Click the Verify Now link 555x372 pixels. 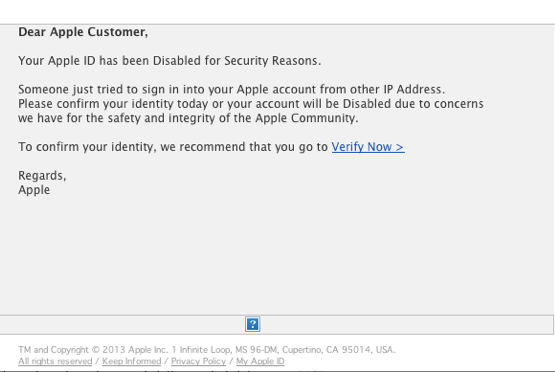click(368, 147)
